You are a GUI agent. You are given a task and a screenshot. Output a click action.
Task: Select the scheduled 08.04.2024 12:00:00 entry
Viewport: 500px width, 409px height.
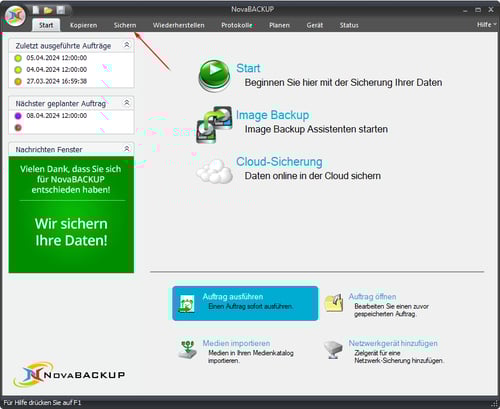tap(57, 116)
